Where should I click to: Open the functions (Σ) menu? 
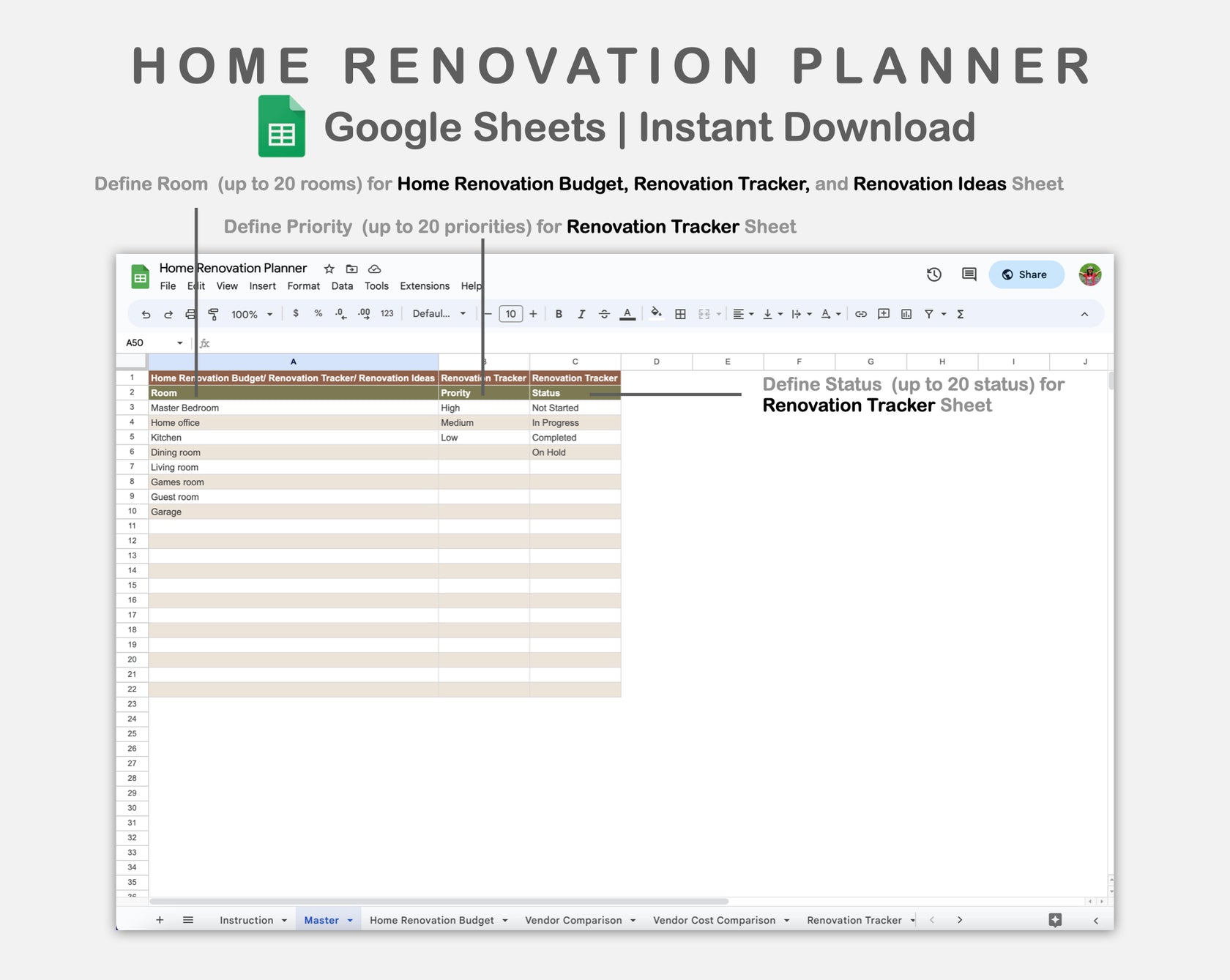coord(959,313)
